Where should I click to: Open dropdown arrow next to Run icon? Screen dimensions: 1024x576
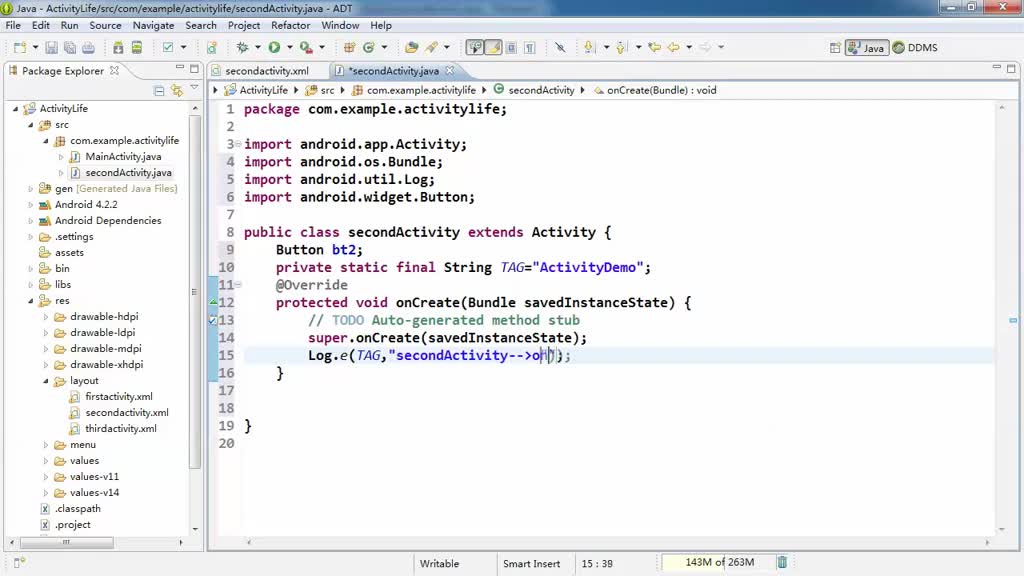click(289, 48)
